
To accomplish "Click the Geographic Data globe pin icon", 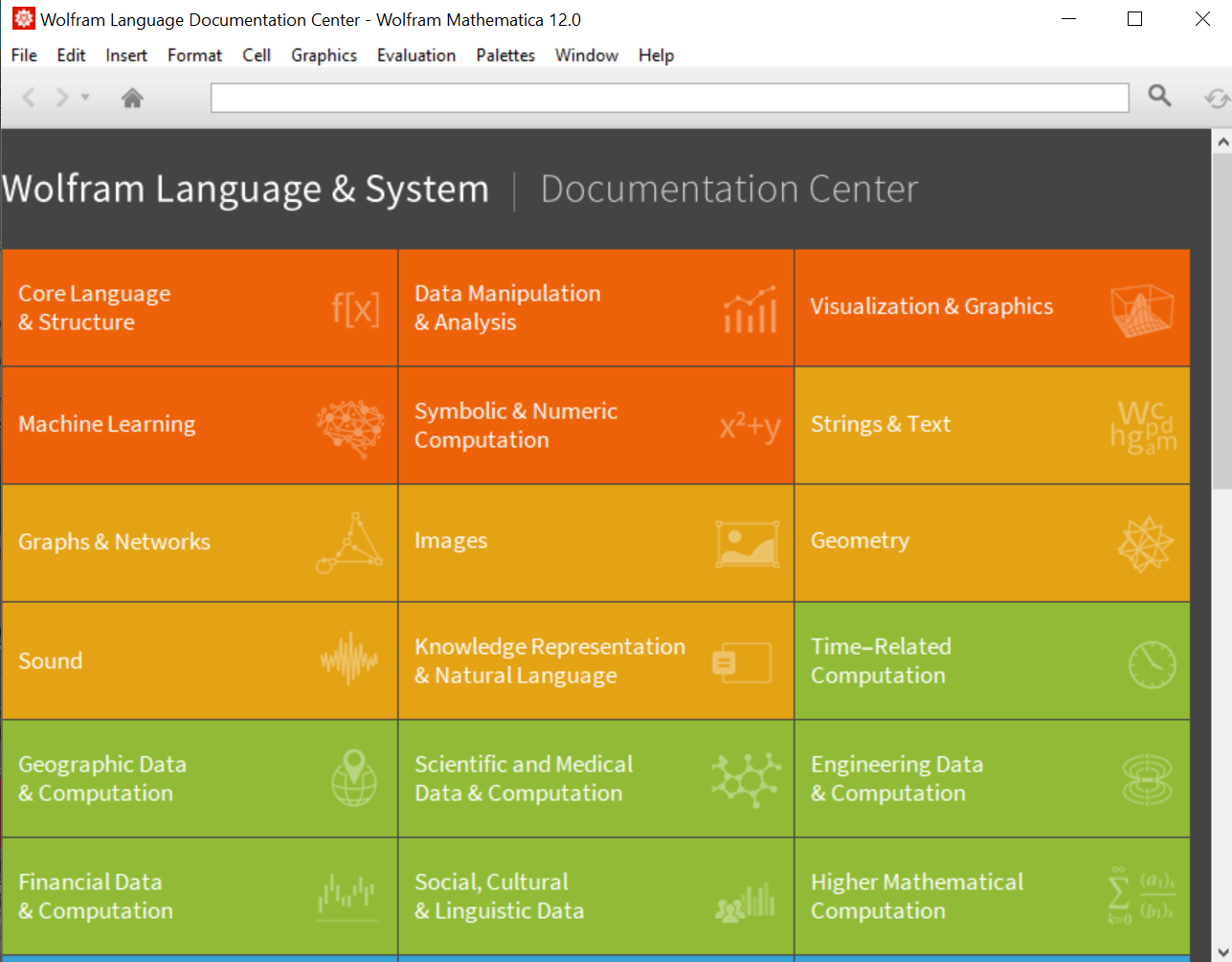I will [354, 777].
